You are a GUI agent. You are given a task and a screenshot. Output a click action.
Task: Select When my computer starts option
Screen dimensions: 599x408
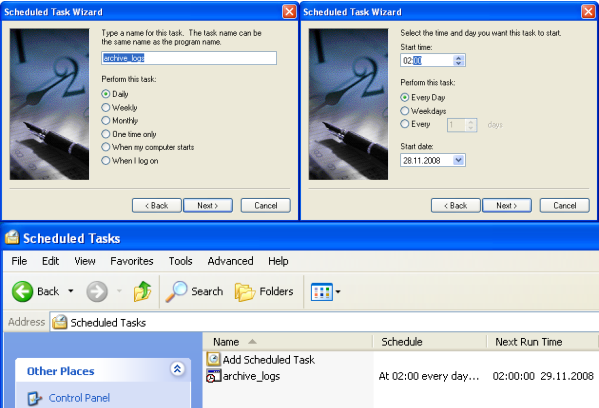point(105,147)
